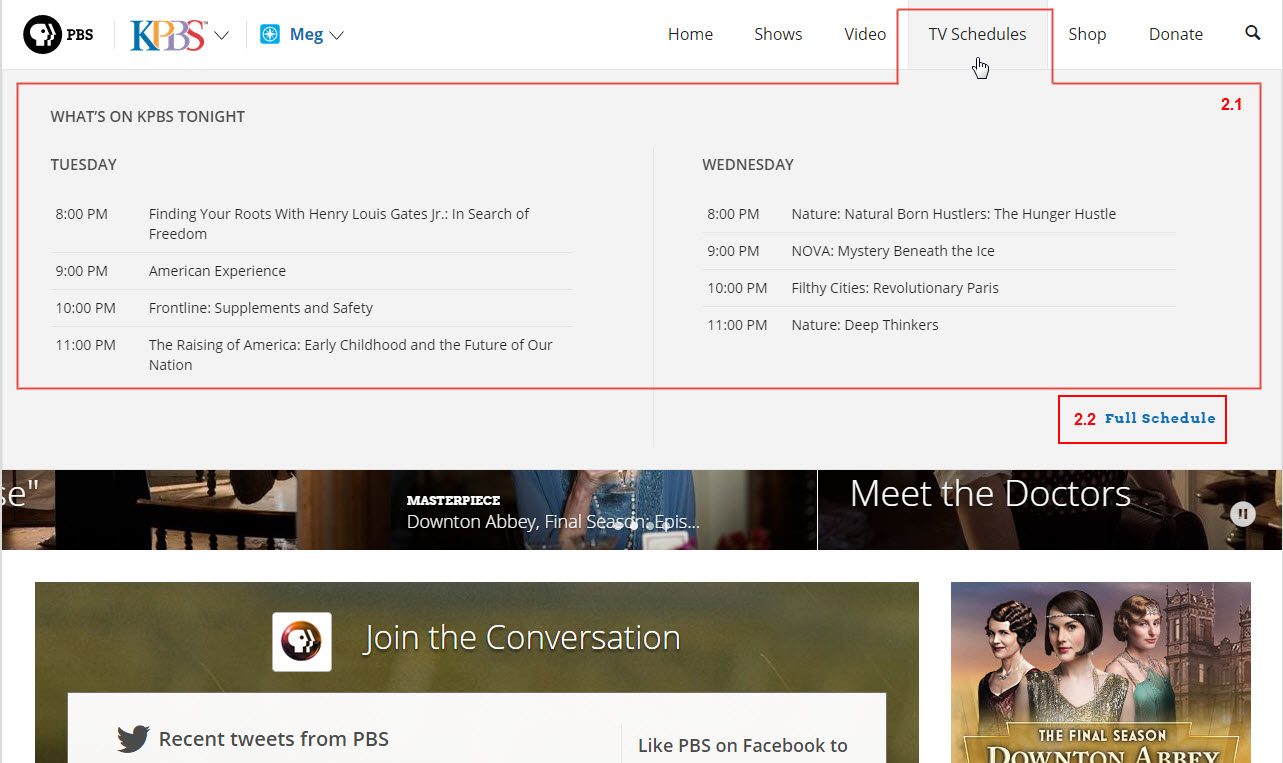This screenshot has width=1283, height=763.
Task: Click the PBS avatar in Join the Conversation
Action: [x=302, y=642]
